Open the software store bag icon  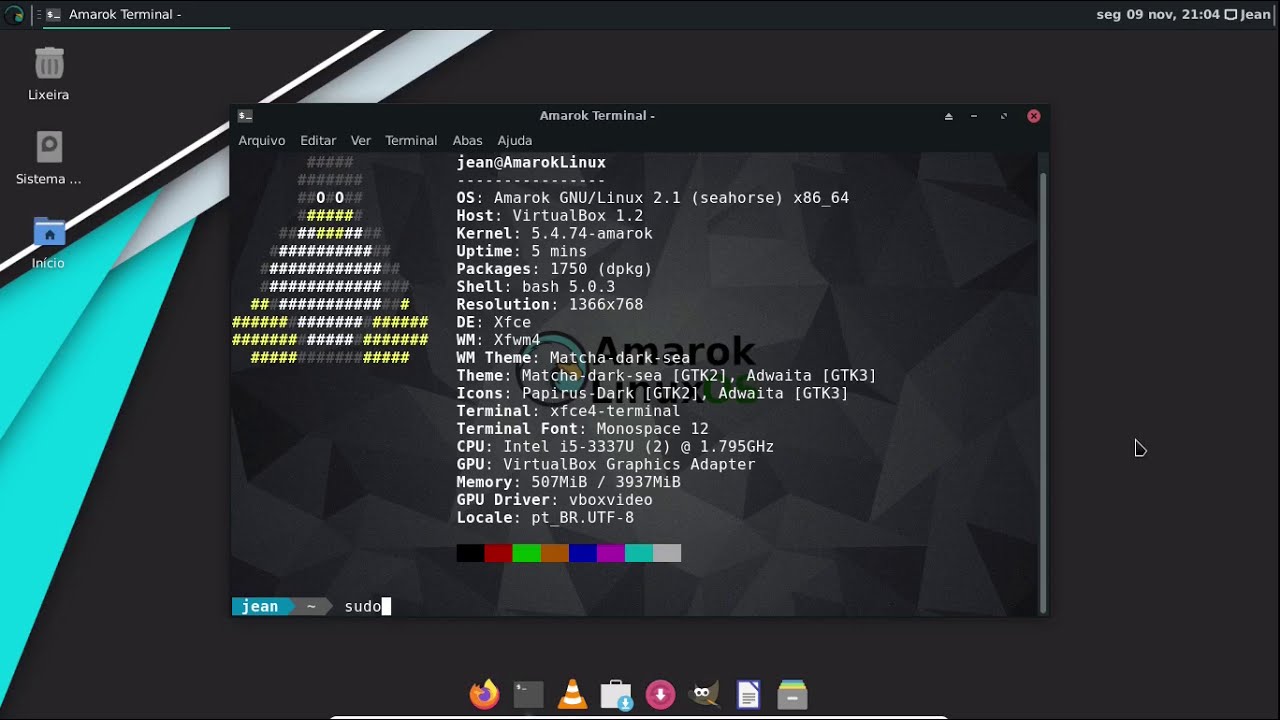[616, 694]
